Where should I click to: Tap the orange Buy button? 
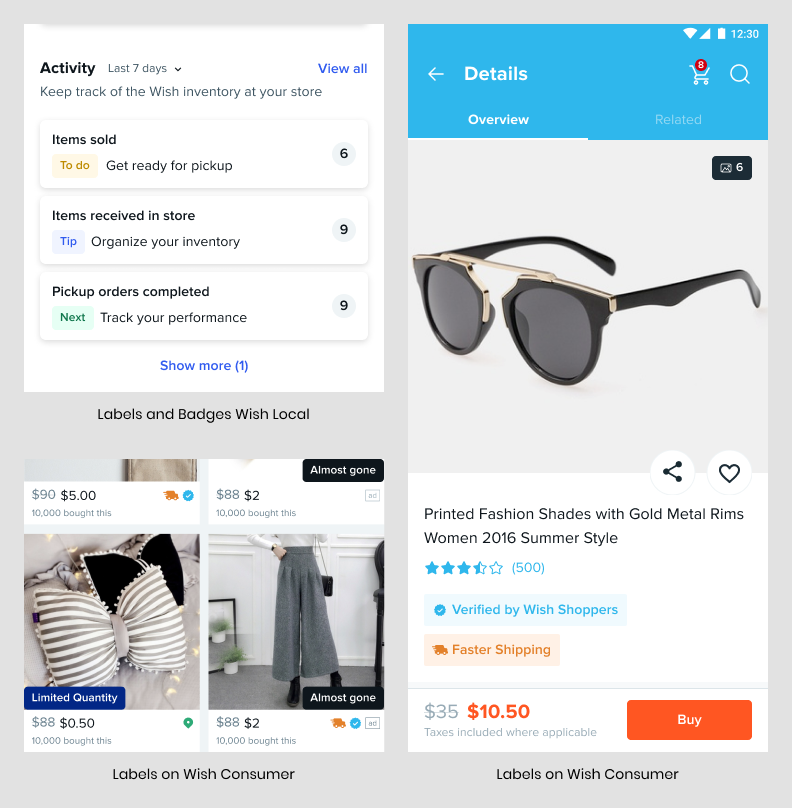tap(689, 719)
